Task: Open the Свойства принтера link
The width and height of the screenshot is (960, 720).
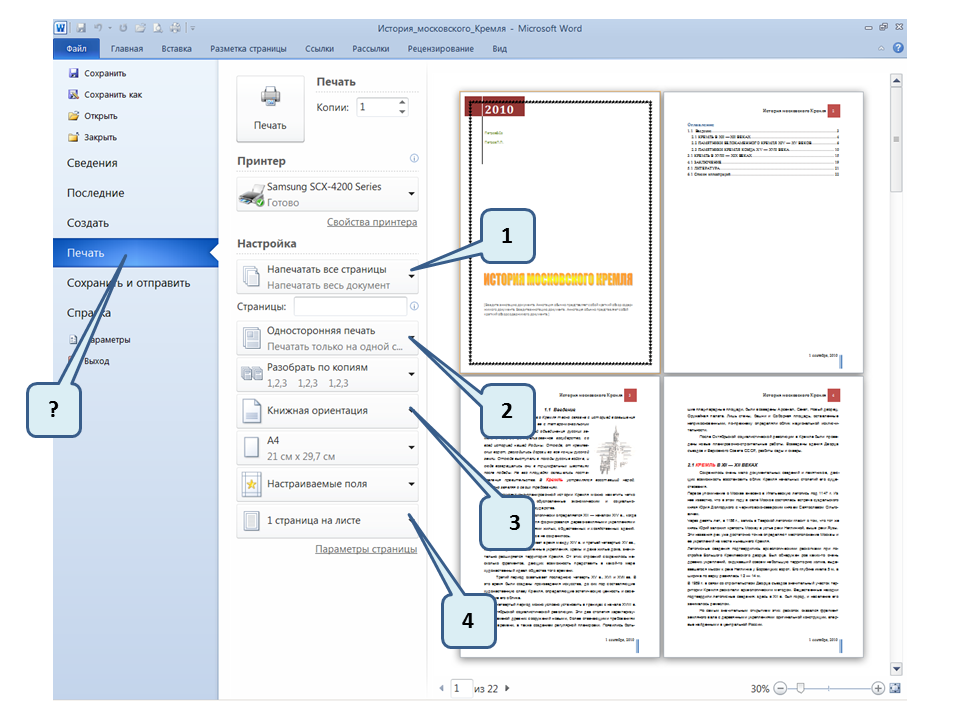Action: tap(371, 222)
